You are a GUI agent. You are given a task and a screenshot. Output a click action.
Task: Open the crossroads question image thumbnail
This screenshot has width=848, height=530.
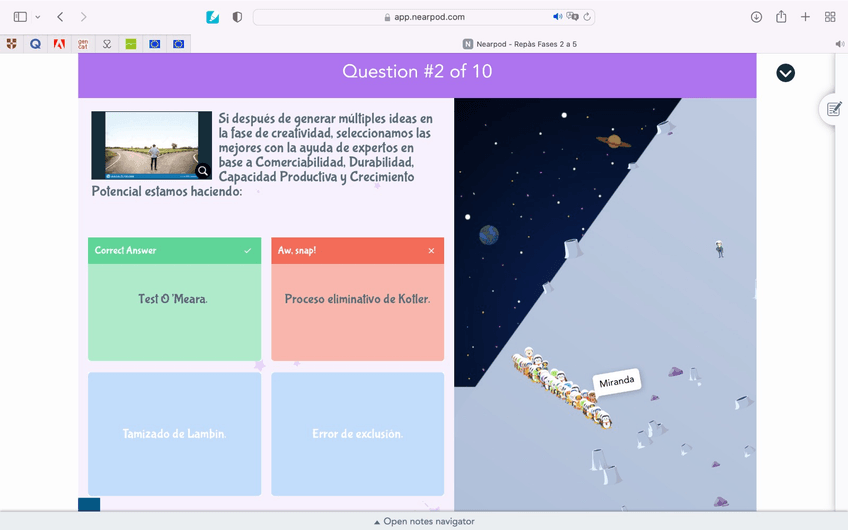151,145
